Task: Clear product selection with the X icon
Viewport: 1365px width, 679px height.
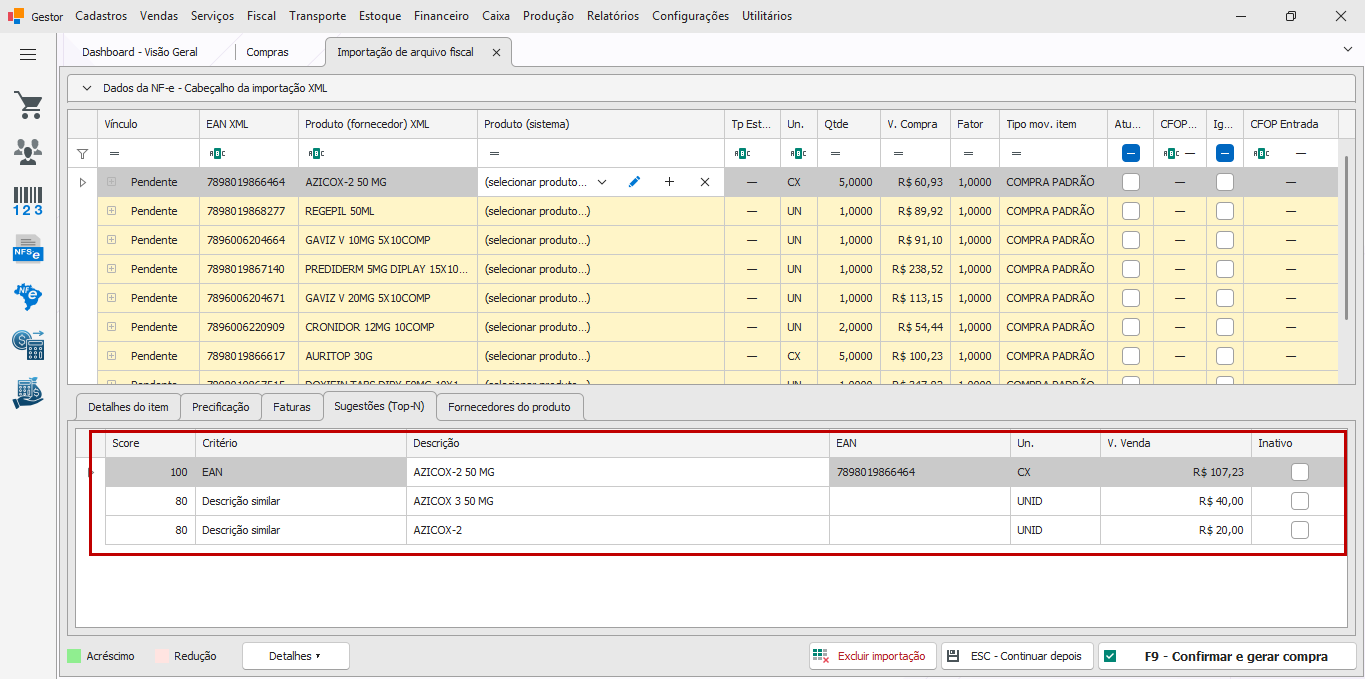Action: tap(705, 182)
